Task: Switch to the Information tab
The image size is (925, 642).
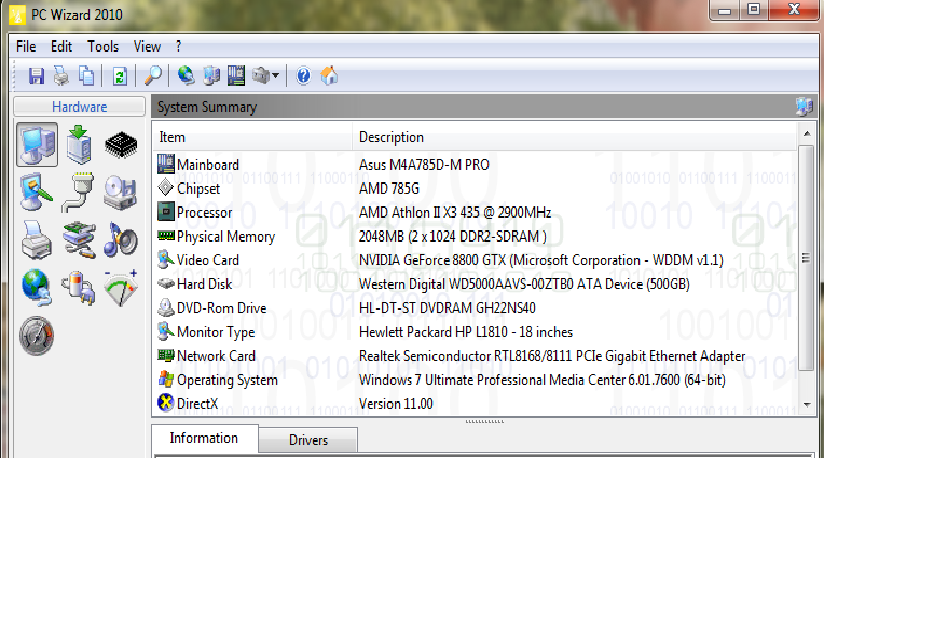Action: click(204, 438)
